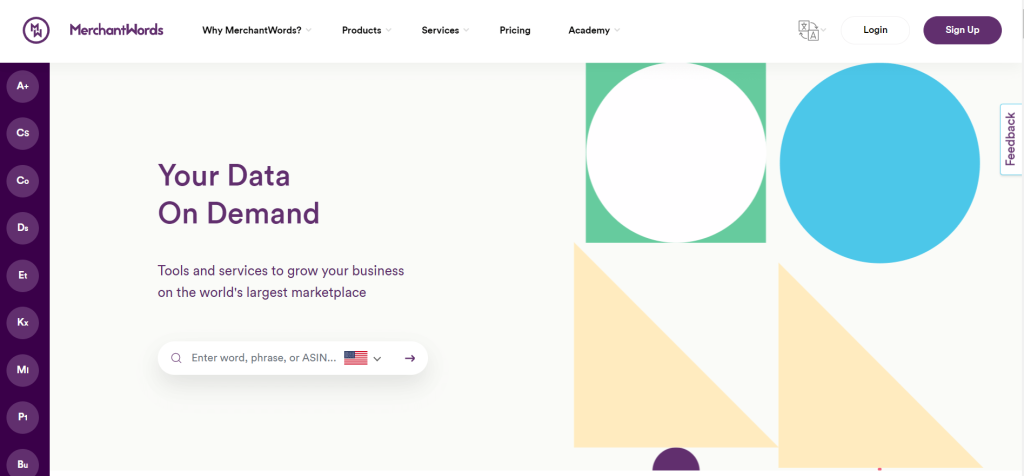
Task: Click the Sign Up button
Action: click(962, 30)
